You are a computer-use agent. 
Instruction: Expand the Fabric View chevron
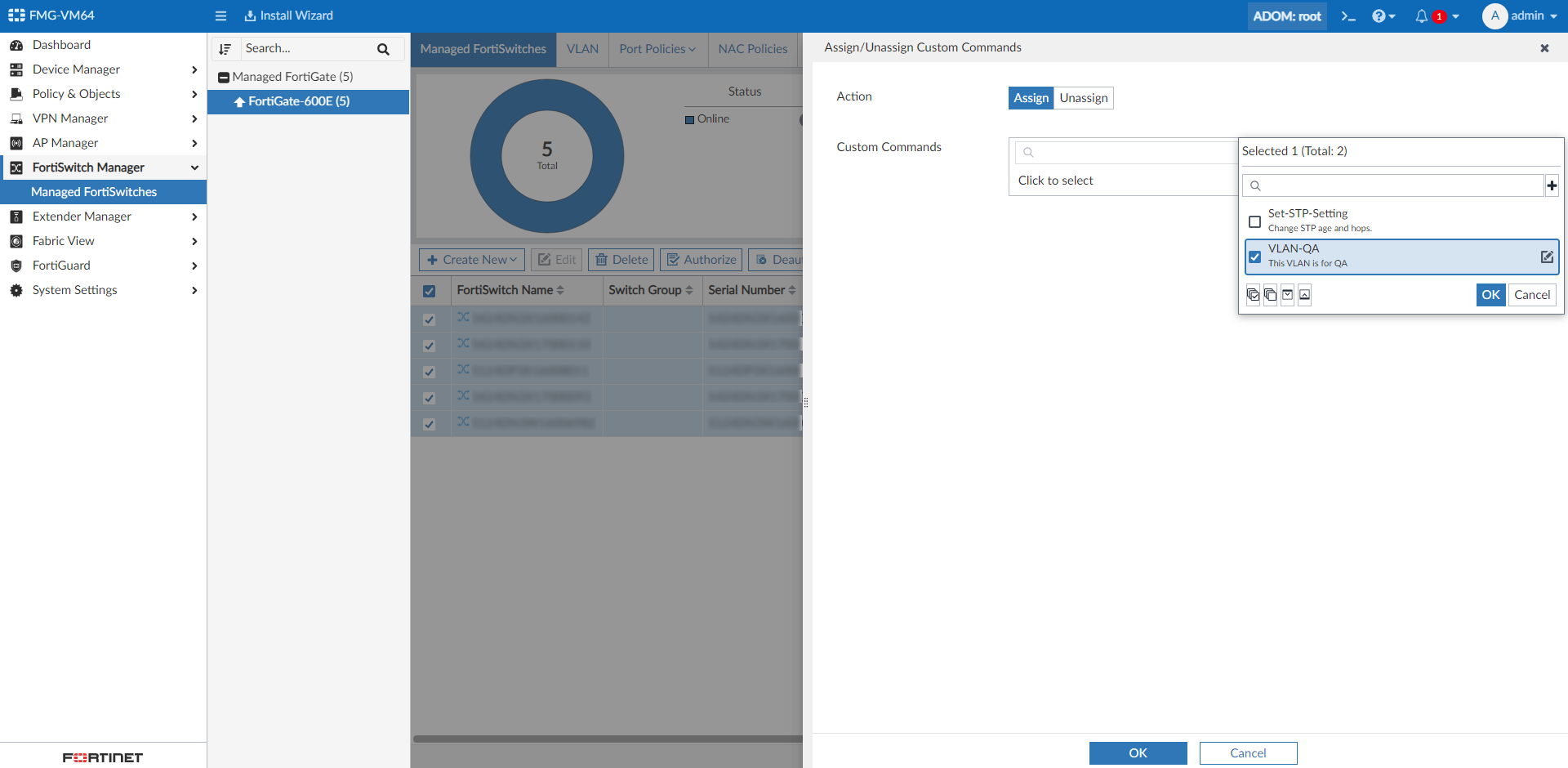pos(194,241)
